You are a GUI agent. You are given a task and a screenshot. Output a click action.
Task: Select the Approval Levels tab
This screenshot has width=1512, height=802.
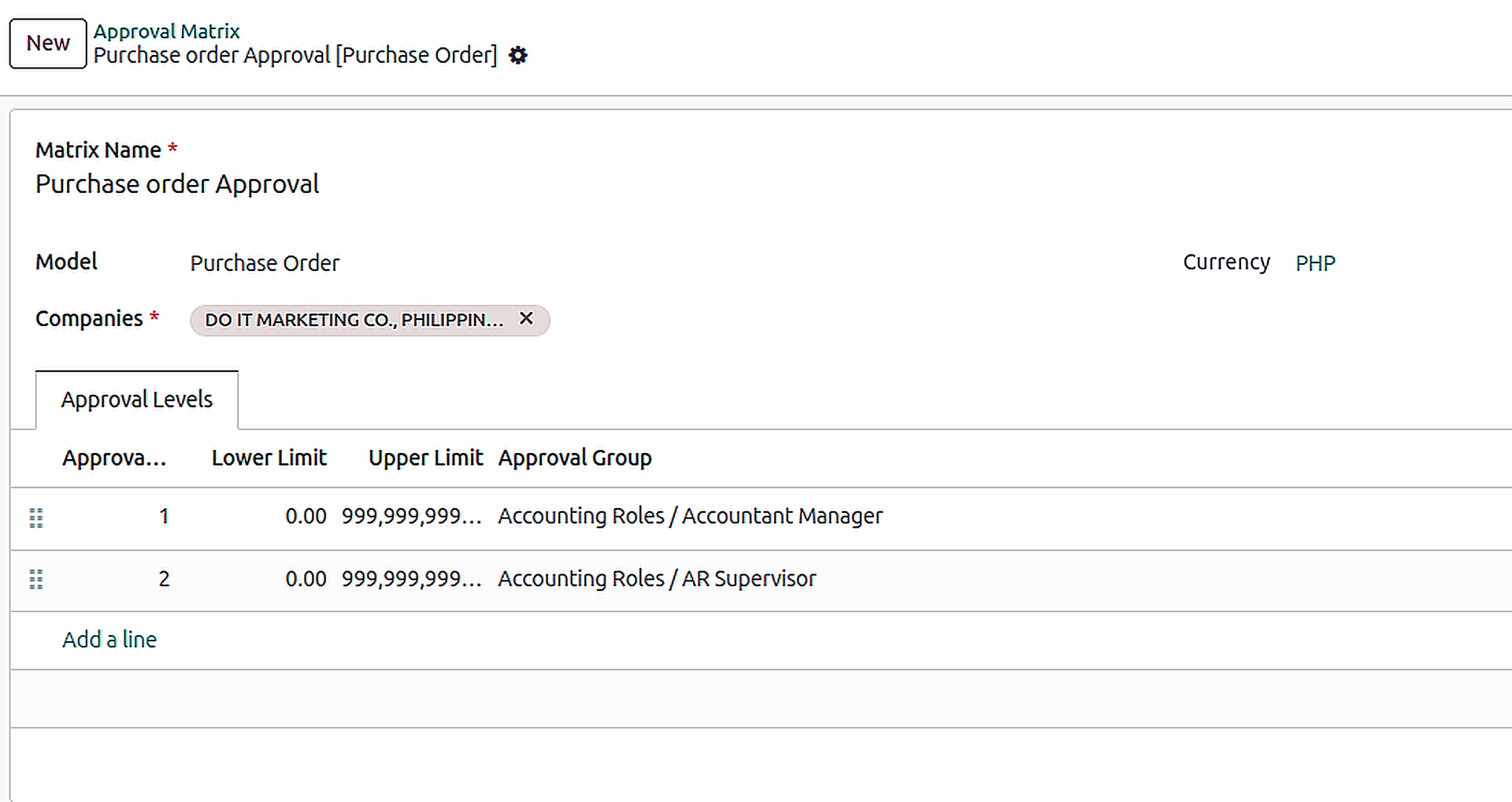[x=137, y=400]
